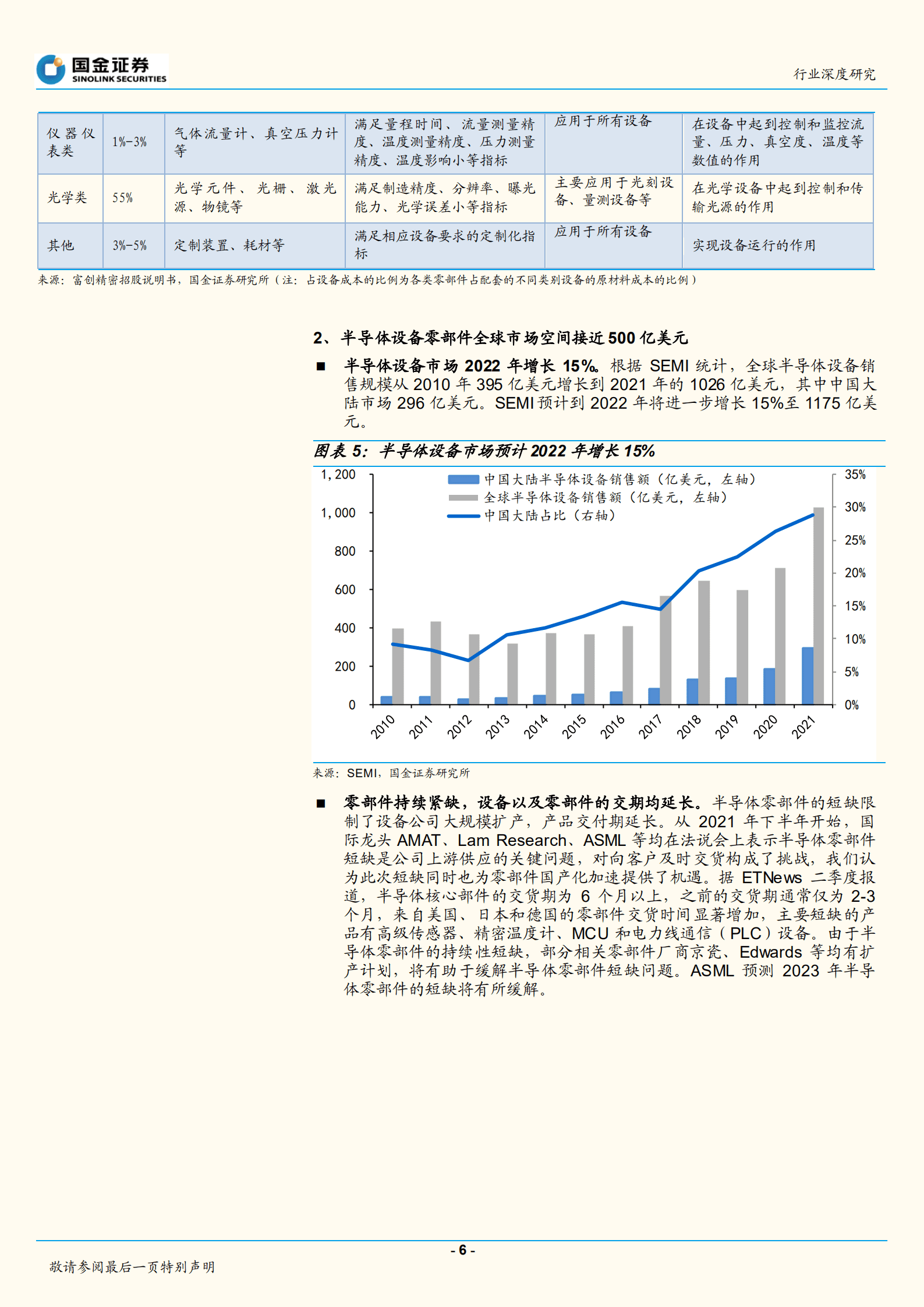Select the cell 实现设备运行的作用
This screenshot has width=924, height=1307.
point(778,246)
